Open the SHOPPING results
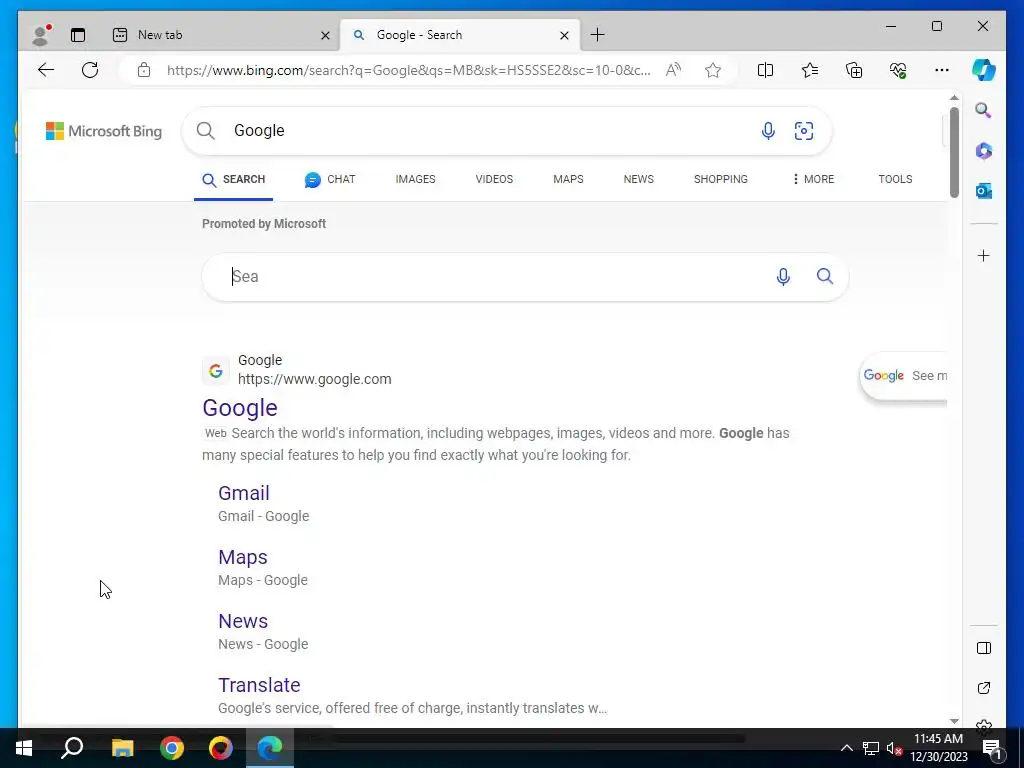 (720, 179)
